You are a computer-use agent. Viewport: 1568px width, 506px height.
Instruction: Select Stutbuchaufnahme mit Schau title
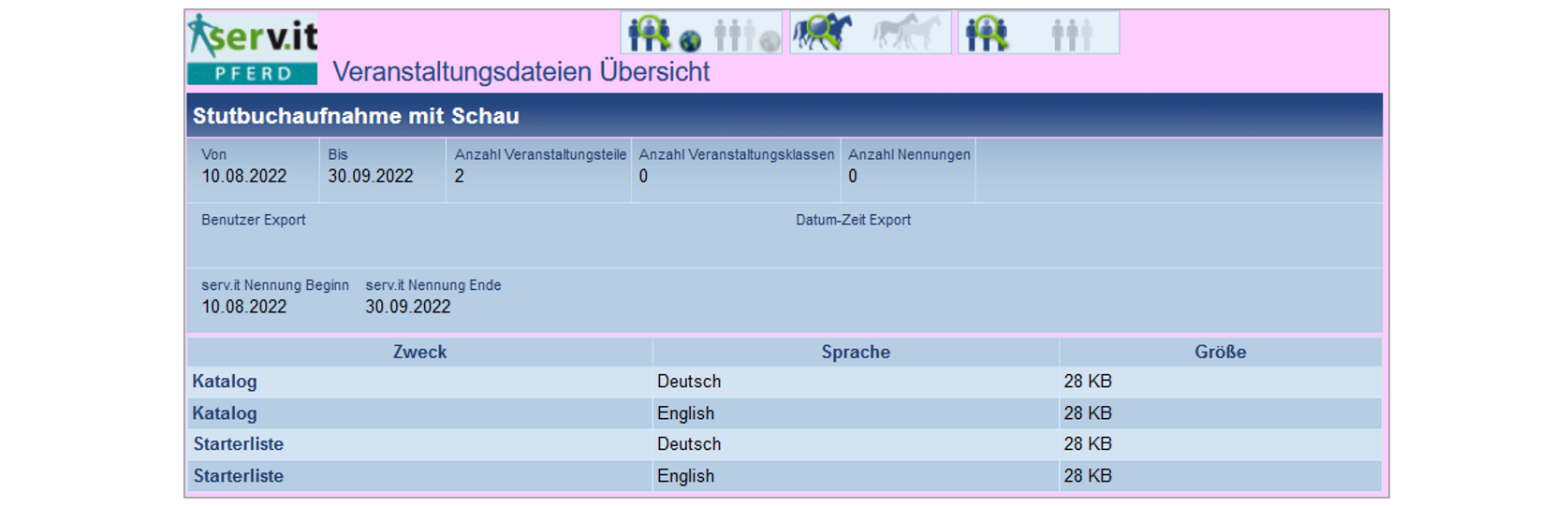pos(356,116)
